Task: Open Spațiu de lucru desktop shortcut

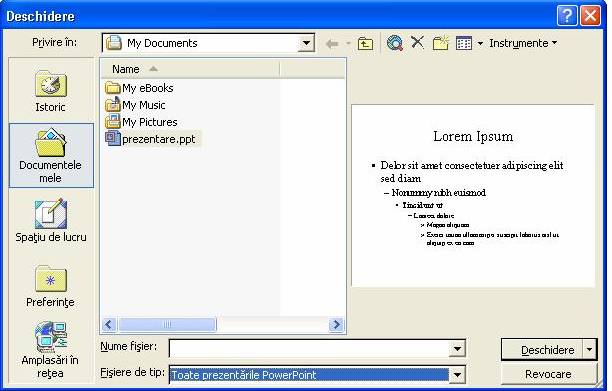Action: coord(51,221)
